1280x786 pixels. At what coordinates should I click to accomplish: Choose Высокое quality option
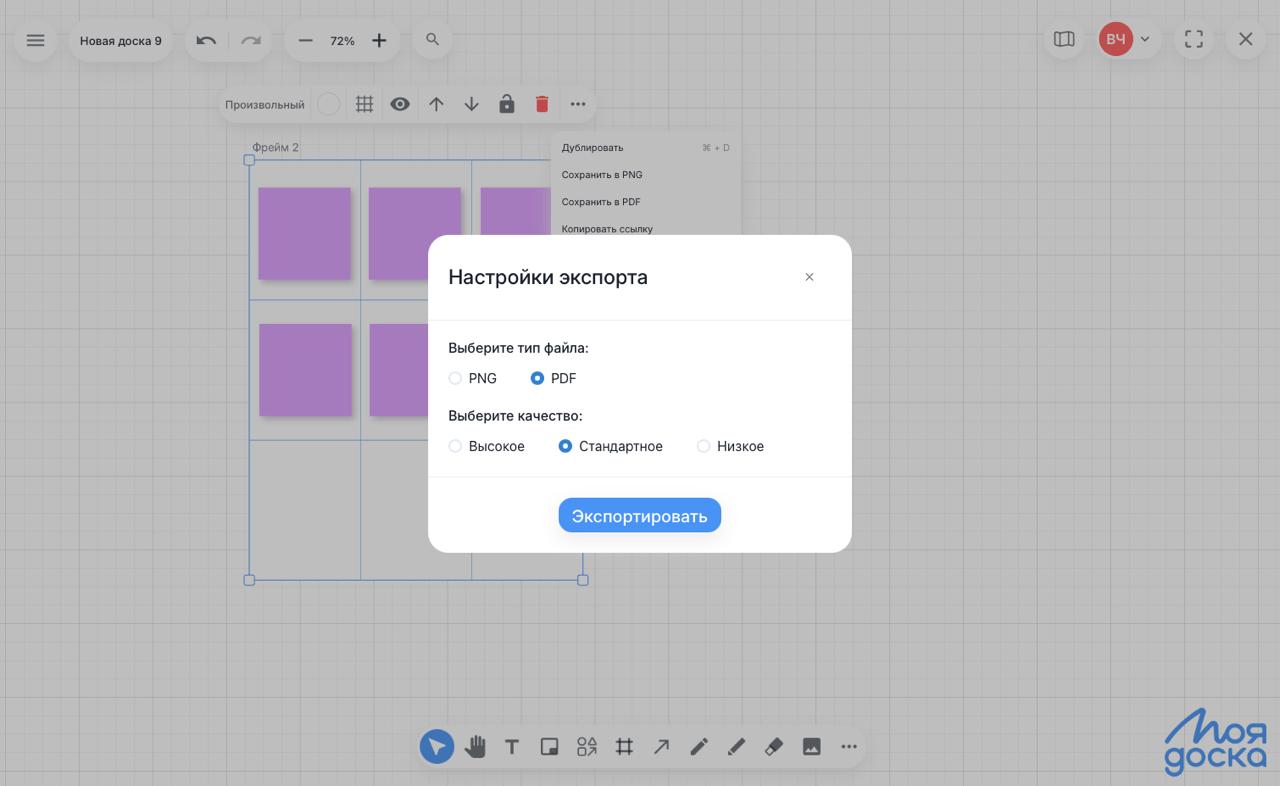tap(456, 446)
